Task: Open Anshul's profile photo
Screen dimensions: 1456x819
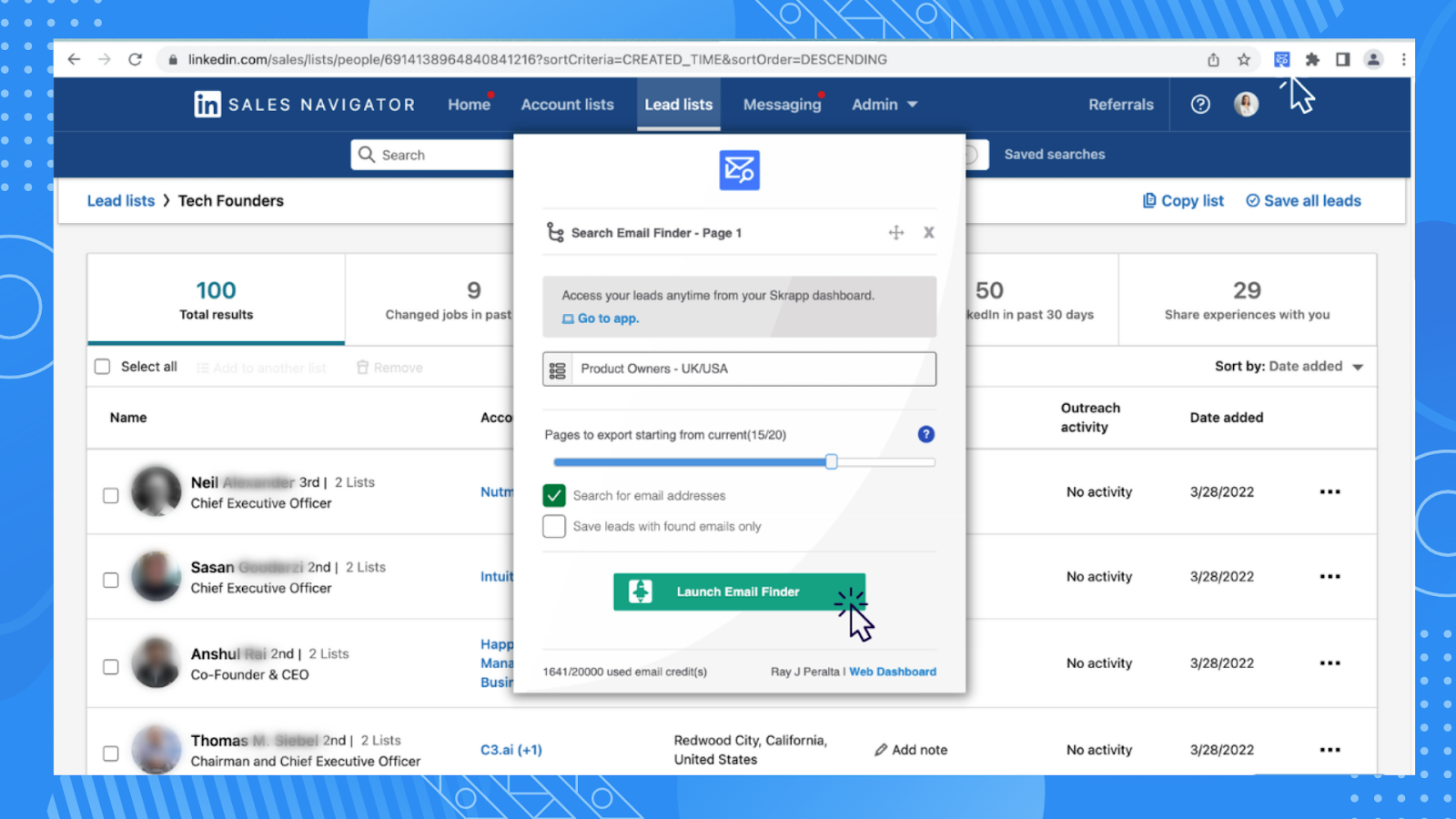Action: [x=157, y=662]
